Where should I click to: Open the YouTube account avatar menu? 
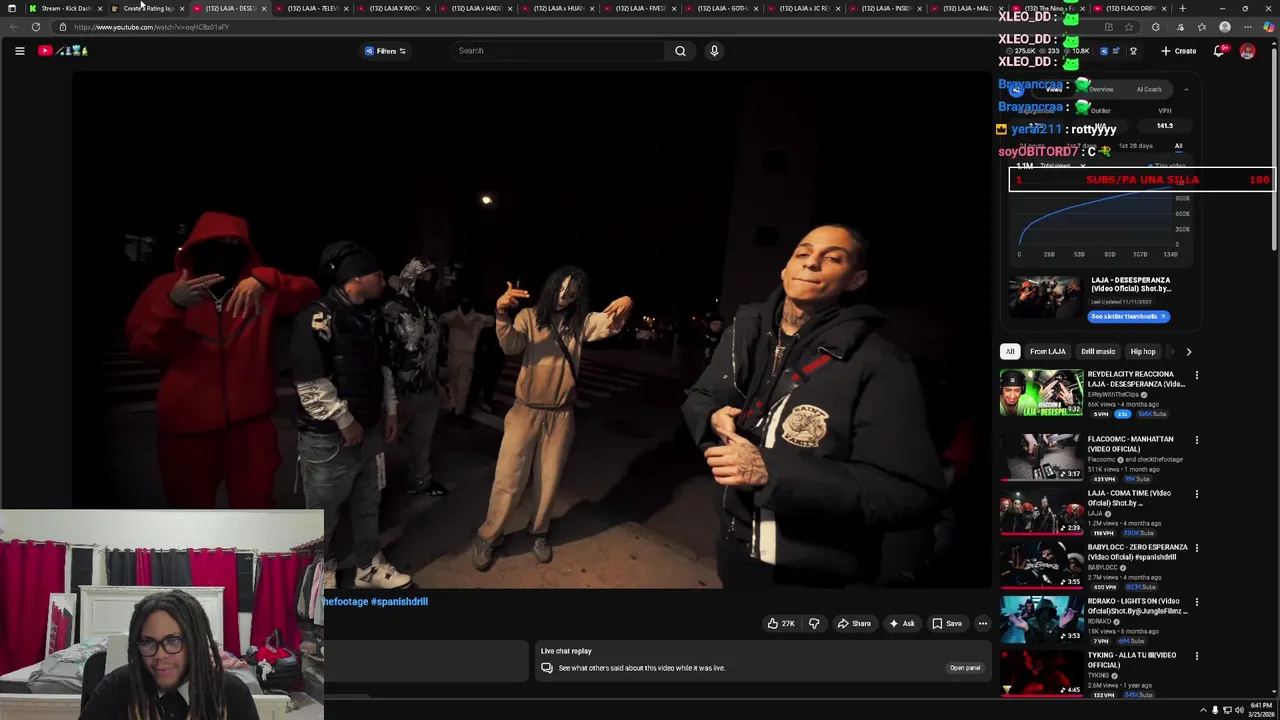click(x=1247, y=51)
